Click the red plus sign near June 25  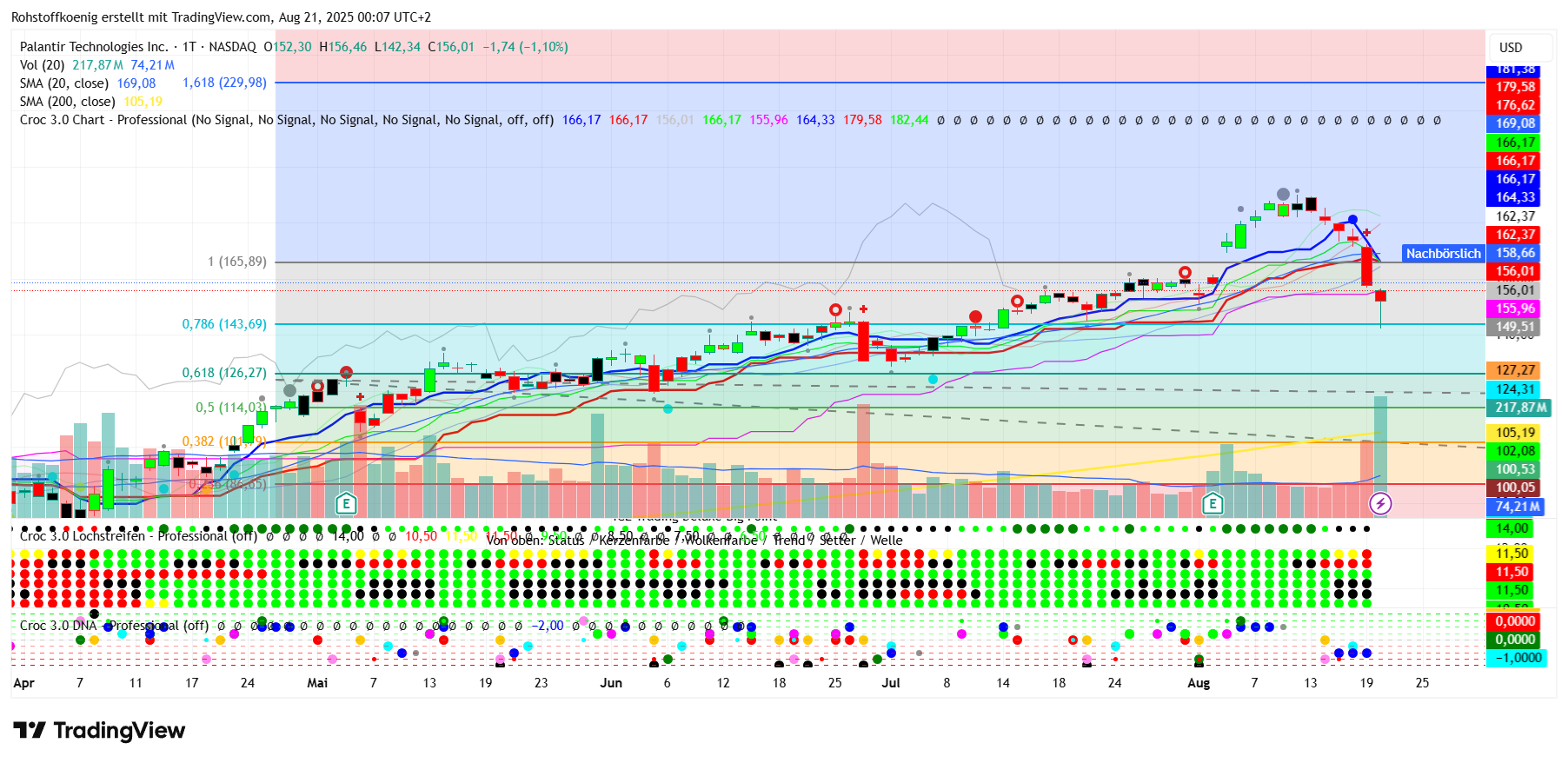(863, 309)
